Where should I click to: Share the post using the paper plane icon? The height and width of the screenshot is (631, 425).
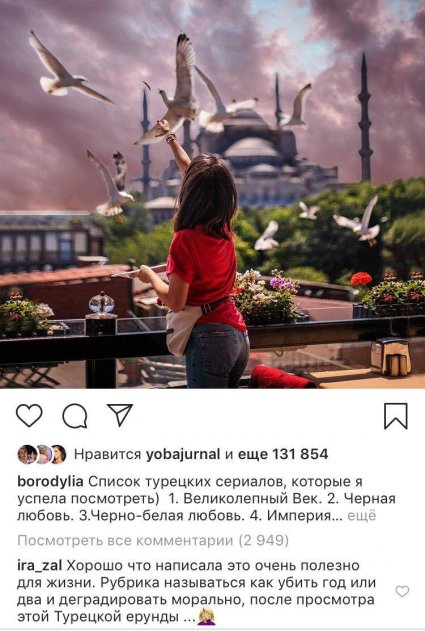120,415
